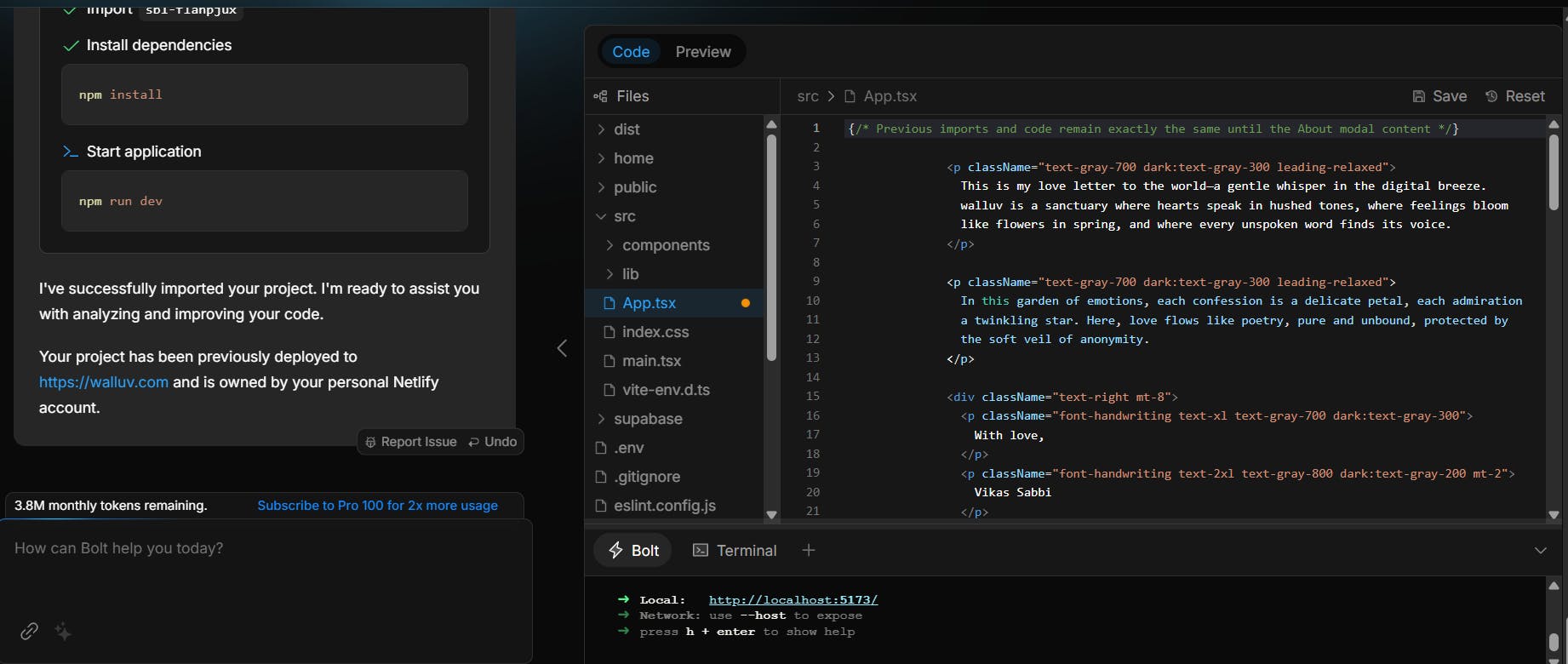Screen dimensions: 1568x664
Task: Open the localhost:5173 link in terminal
Action: 793,600
